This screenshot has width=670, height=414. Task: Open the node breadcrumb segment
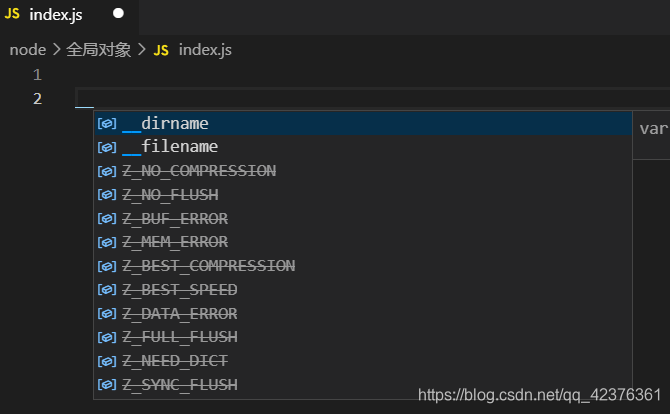(28, 50)
